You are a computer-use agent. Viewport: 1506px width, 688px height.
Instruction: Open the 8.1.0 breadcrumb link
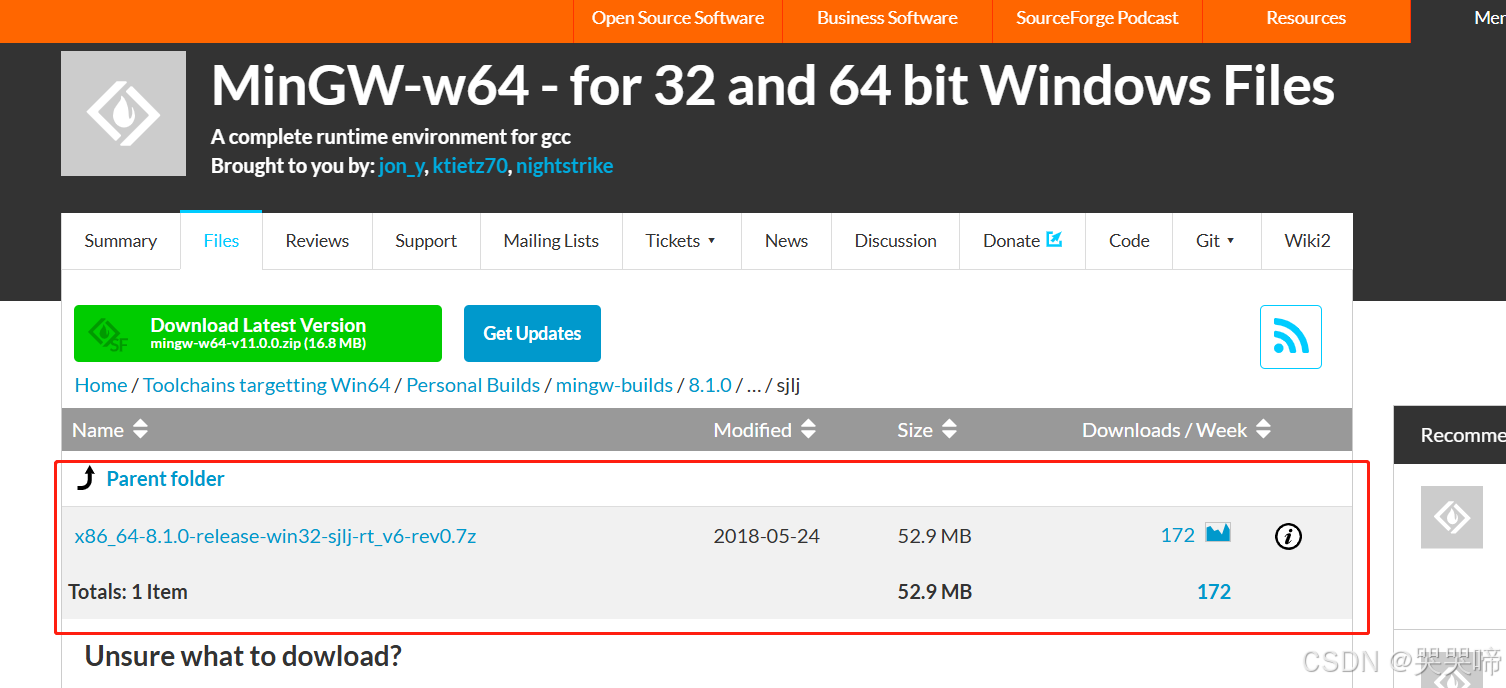(x=710, y=385)
